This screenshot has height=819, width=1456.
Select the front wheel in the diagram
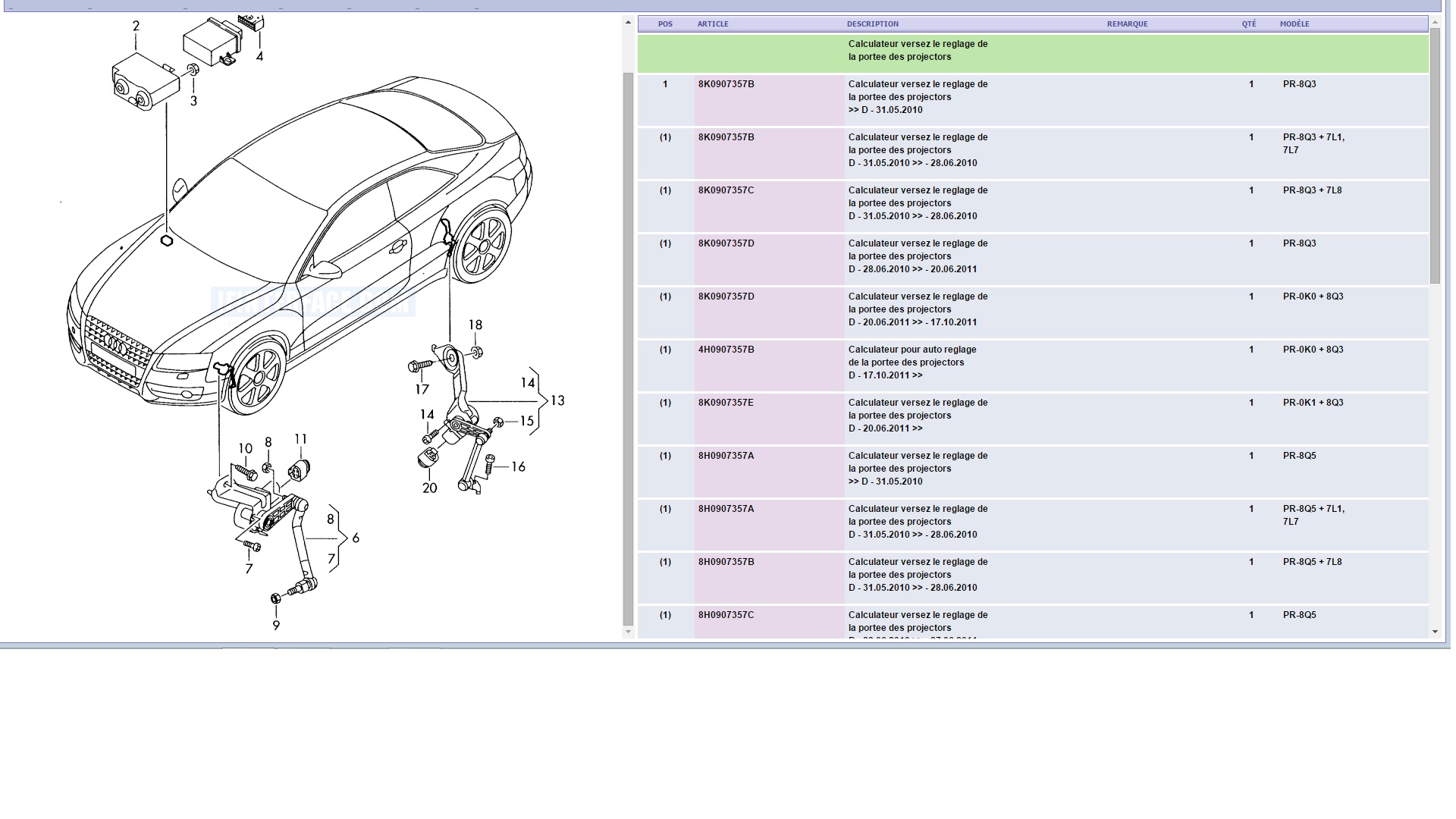click(258, 377)
